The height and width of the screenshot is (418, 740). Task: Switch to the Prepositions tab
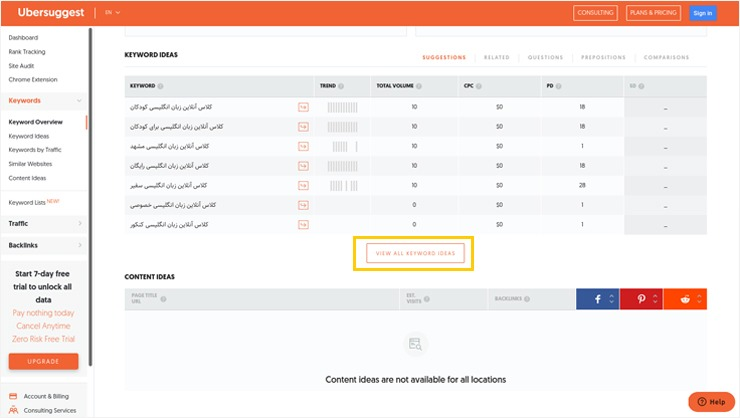pos(603,58)
